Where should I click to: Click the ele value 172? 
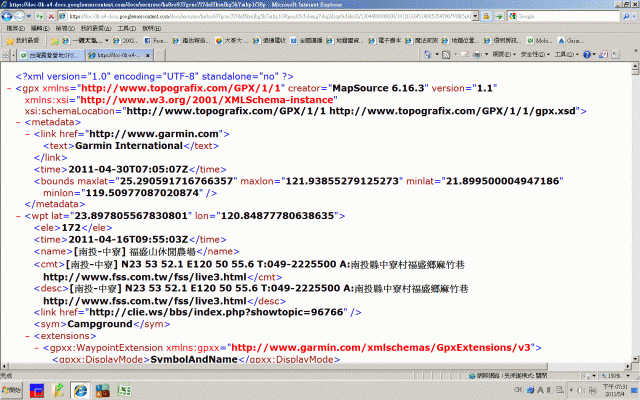tap(71, 228)
